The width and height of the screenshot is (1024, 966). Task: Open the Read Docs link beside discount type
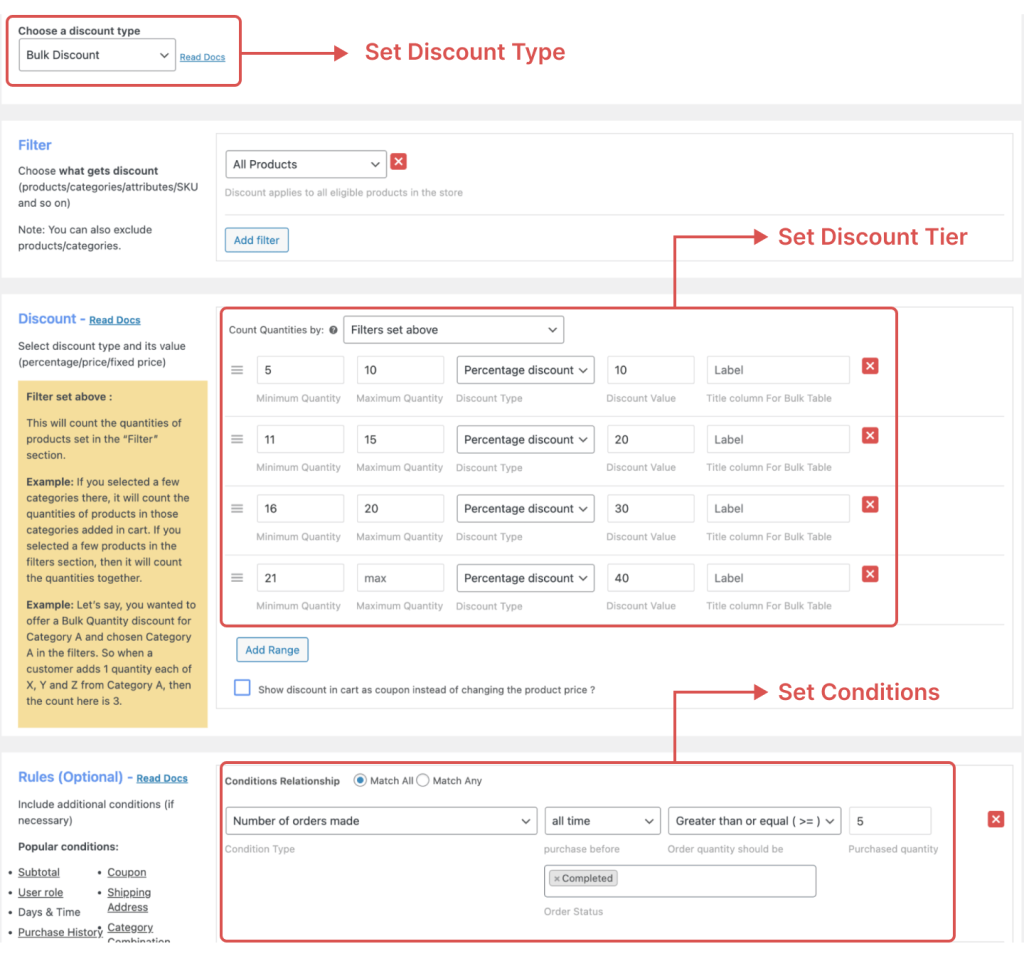click(202, 57)
